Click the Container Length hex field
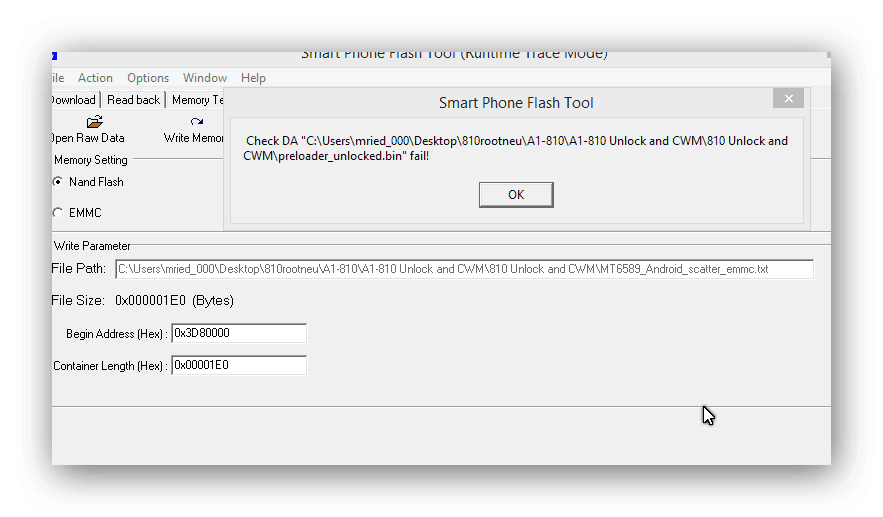 [x=239, y=366]
